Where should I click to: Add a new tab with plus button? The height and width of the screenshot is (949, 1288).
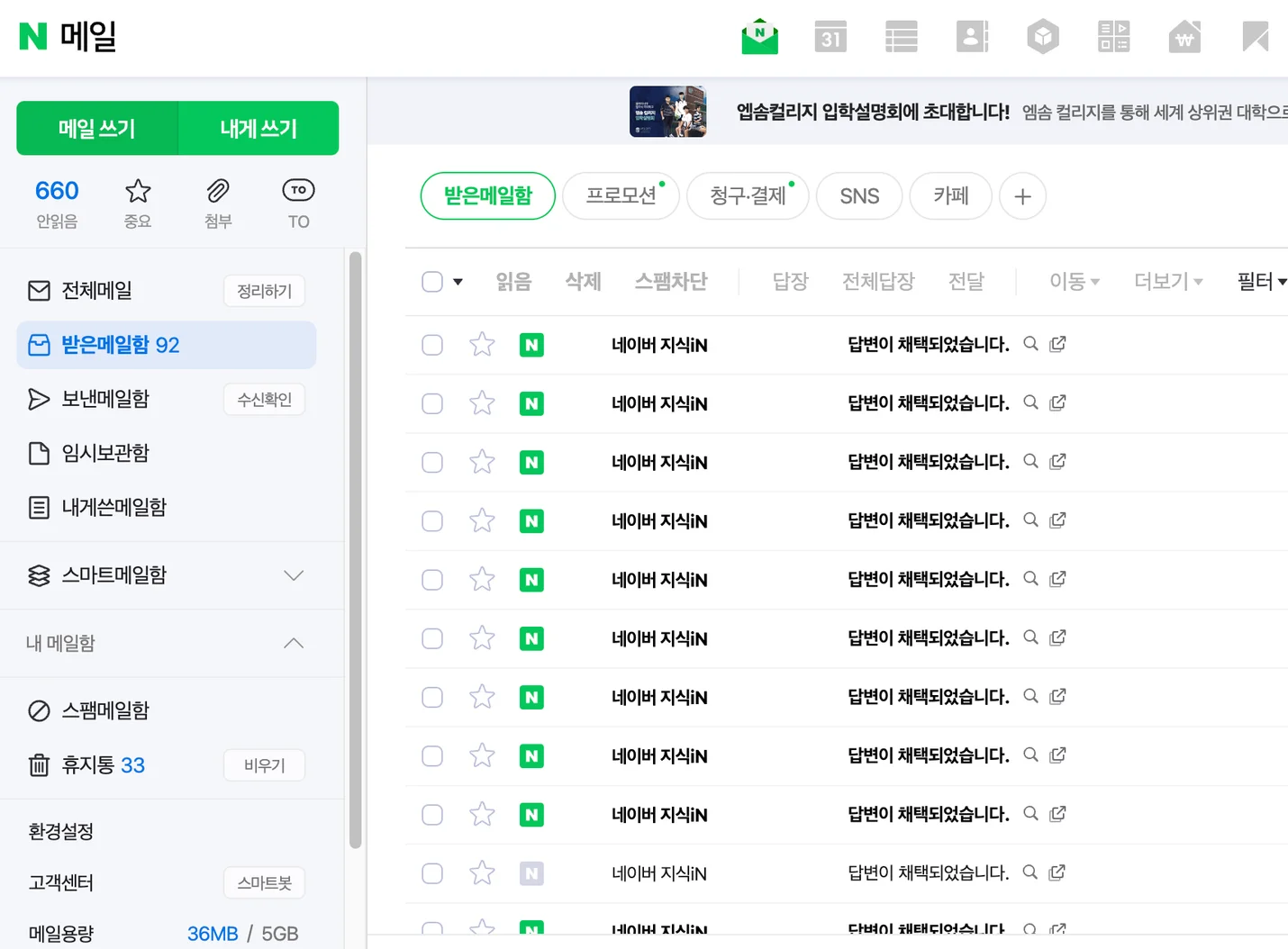pos(1022,196)
